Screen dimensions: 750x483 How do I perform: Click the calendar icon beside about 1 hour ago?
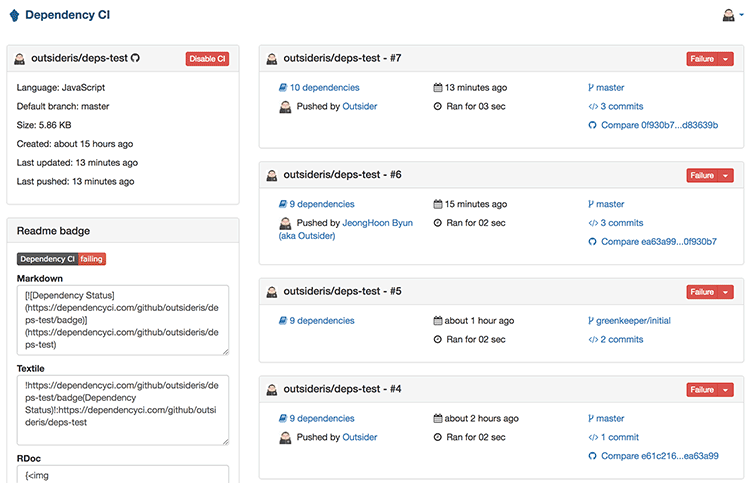point(437,320)
